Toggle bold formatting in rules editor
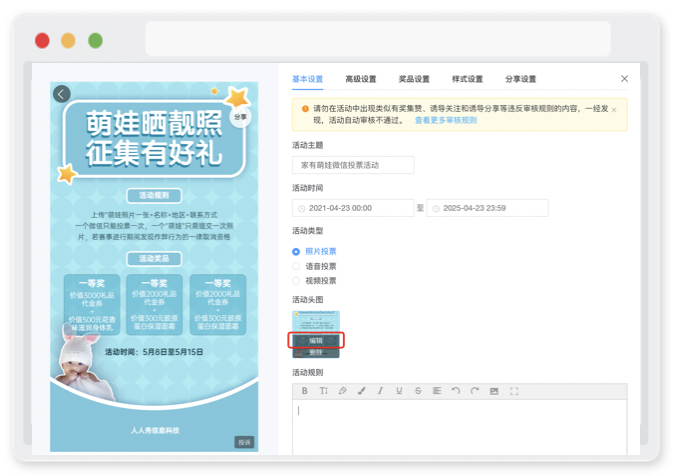 click(x=304, y=391)
